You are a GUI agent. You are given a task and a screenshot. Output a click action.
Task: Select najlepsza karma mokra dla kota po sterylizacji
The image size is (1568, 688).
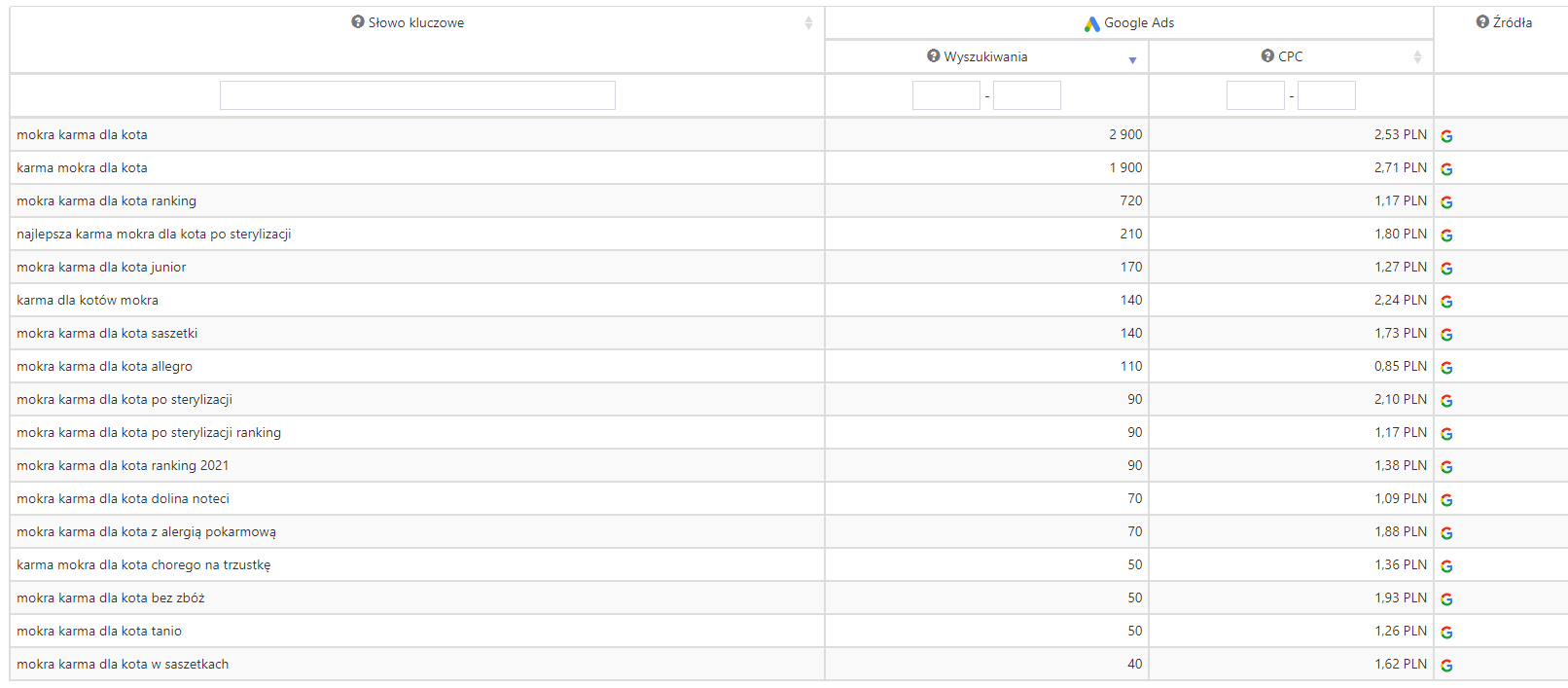tap(154, 234)
